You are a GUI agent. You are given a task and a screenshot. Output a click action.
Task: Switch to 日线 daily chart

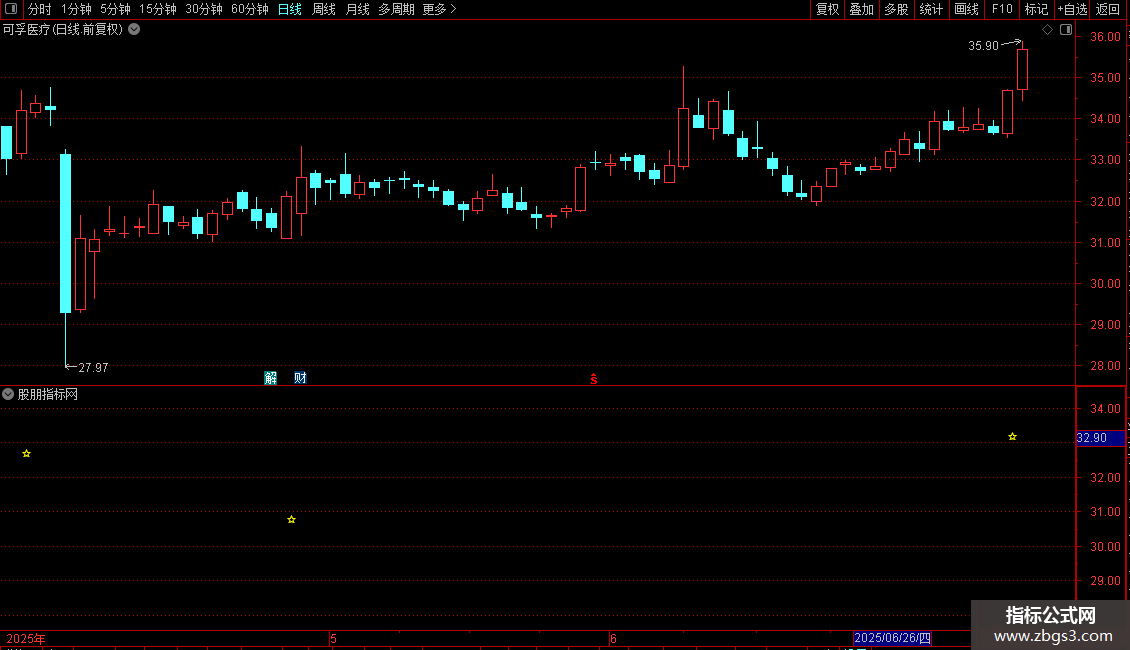290,9
